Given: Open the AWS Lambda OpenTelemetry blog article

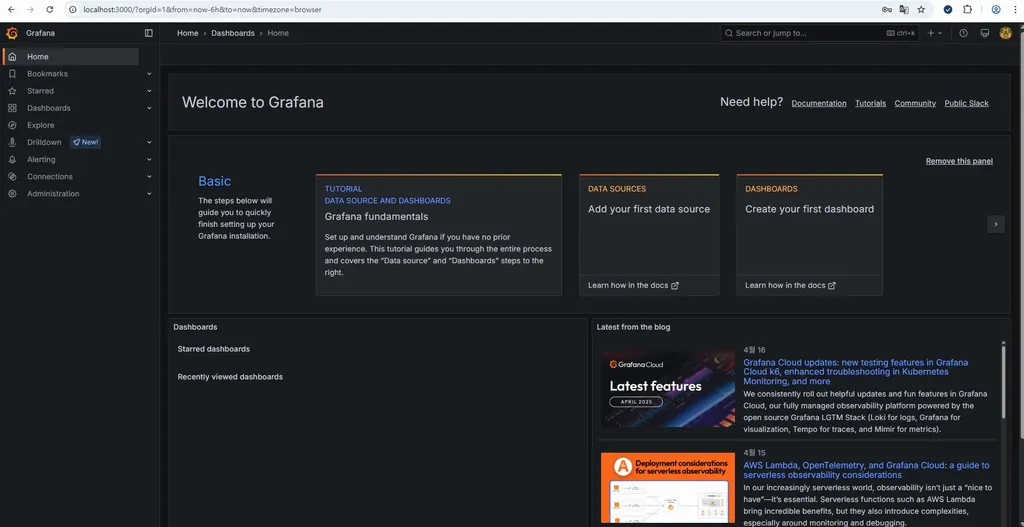Looking at the screenshot, I should point(866,470).
